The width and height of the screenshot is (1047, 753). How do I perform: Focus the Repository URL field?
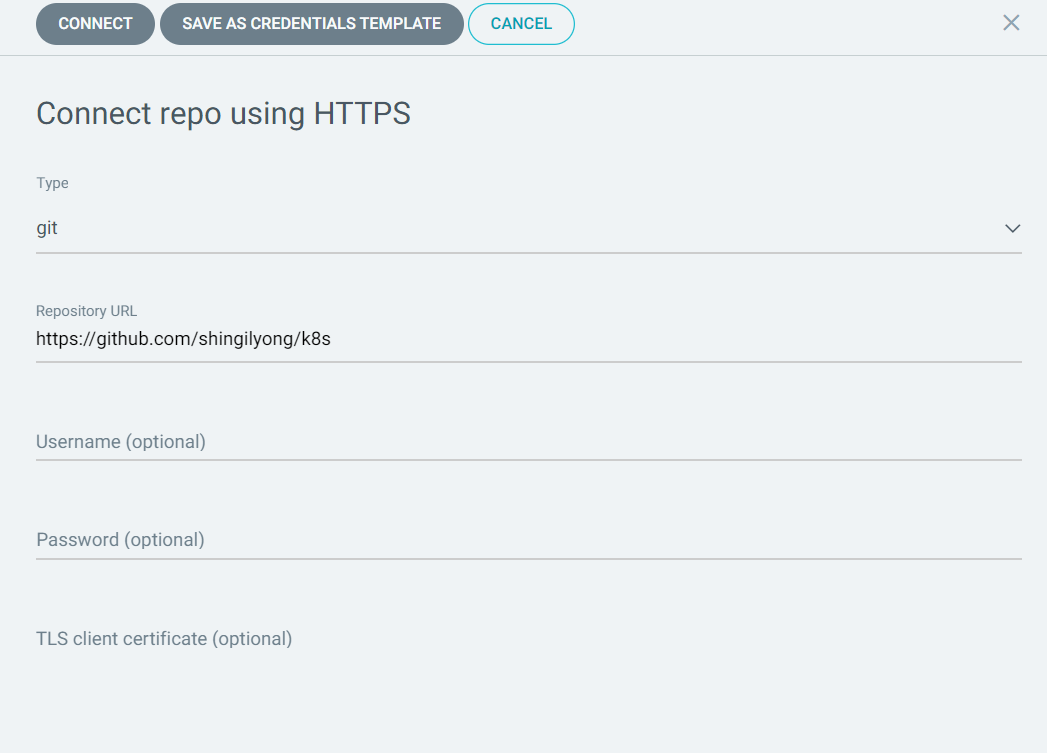coord(529,340)
